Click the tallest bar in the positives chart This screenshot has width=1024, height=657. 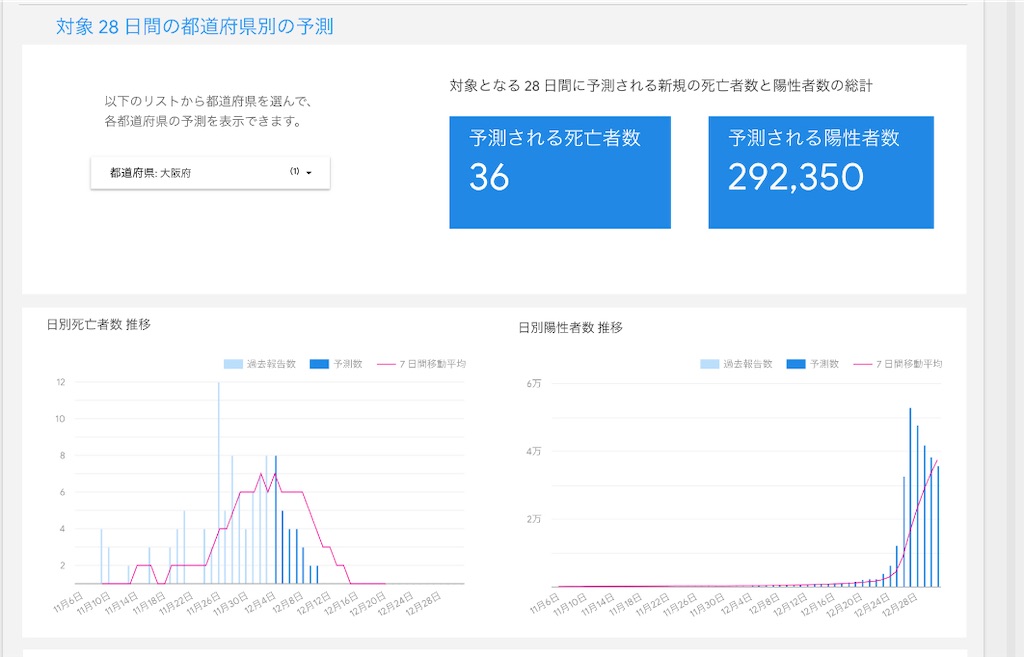click(910, 498)
